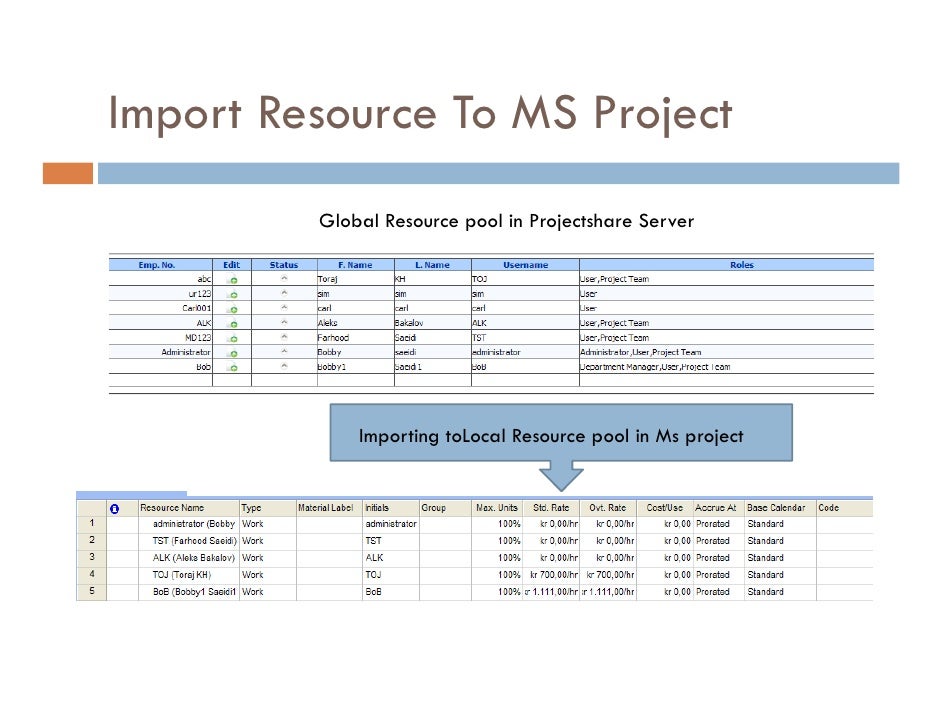
Task: Sort by the Emp. No. column header
Action: tap(160, 265)
